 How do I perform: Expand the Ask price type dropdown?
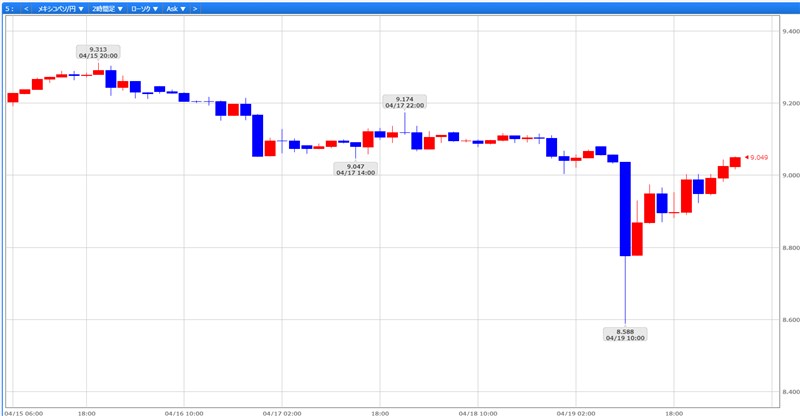pos(175,8)
